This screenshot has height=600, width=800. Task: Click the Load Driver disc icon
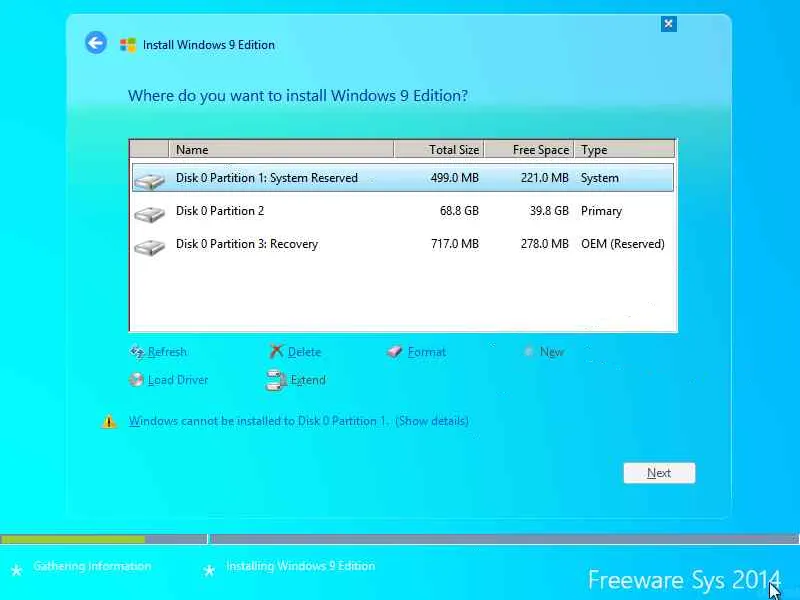click(136, 380)
